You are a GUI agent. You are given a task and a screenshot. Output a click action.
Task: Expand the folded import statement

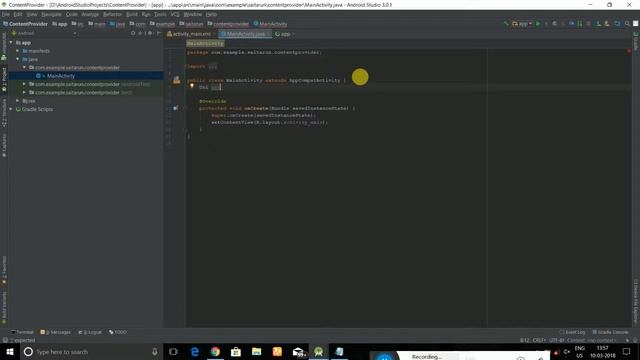(213, 66)
